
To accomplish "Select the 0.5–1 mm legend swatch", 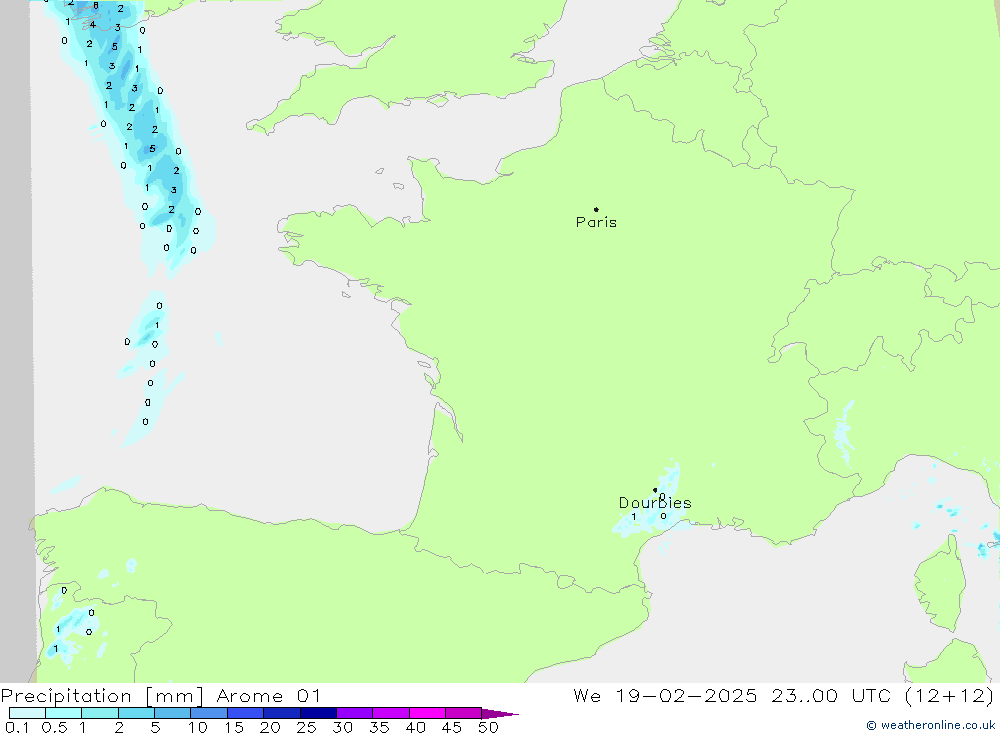I will (63, 713).
